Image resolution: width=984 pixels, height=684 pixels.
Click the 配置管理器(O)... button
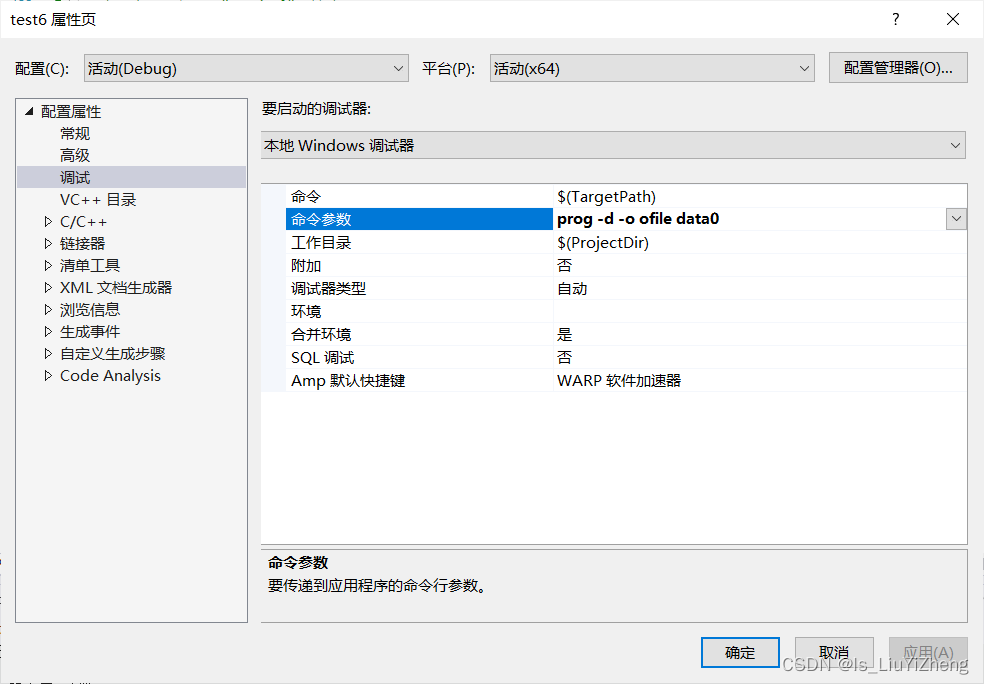898,68
